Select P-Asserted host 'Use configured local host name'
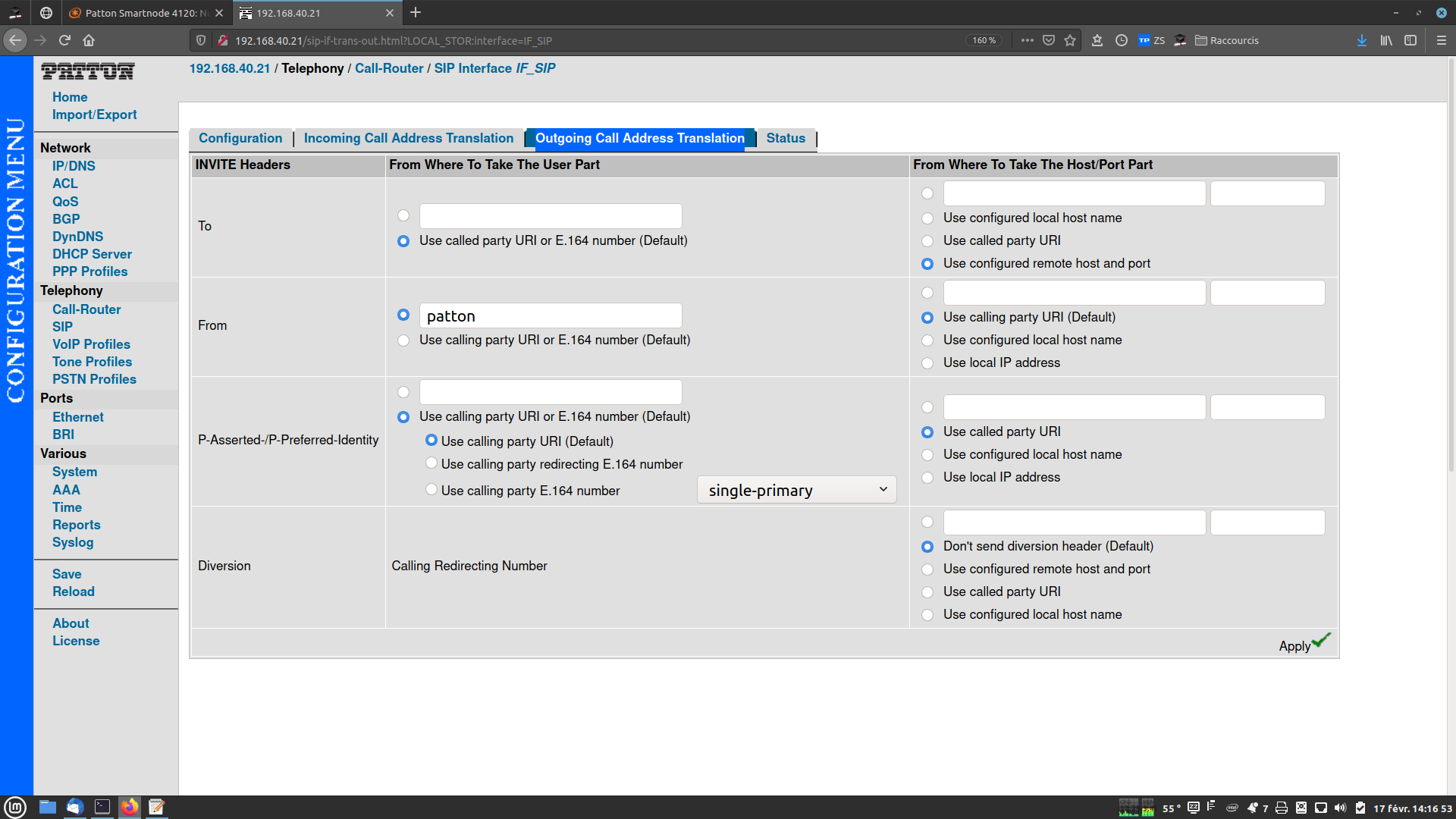Image resolution: width=1456 pixels, height=819 pixels. tap(927, 455)
